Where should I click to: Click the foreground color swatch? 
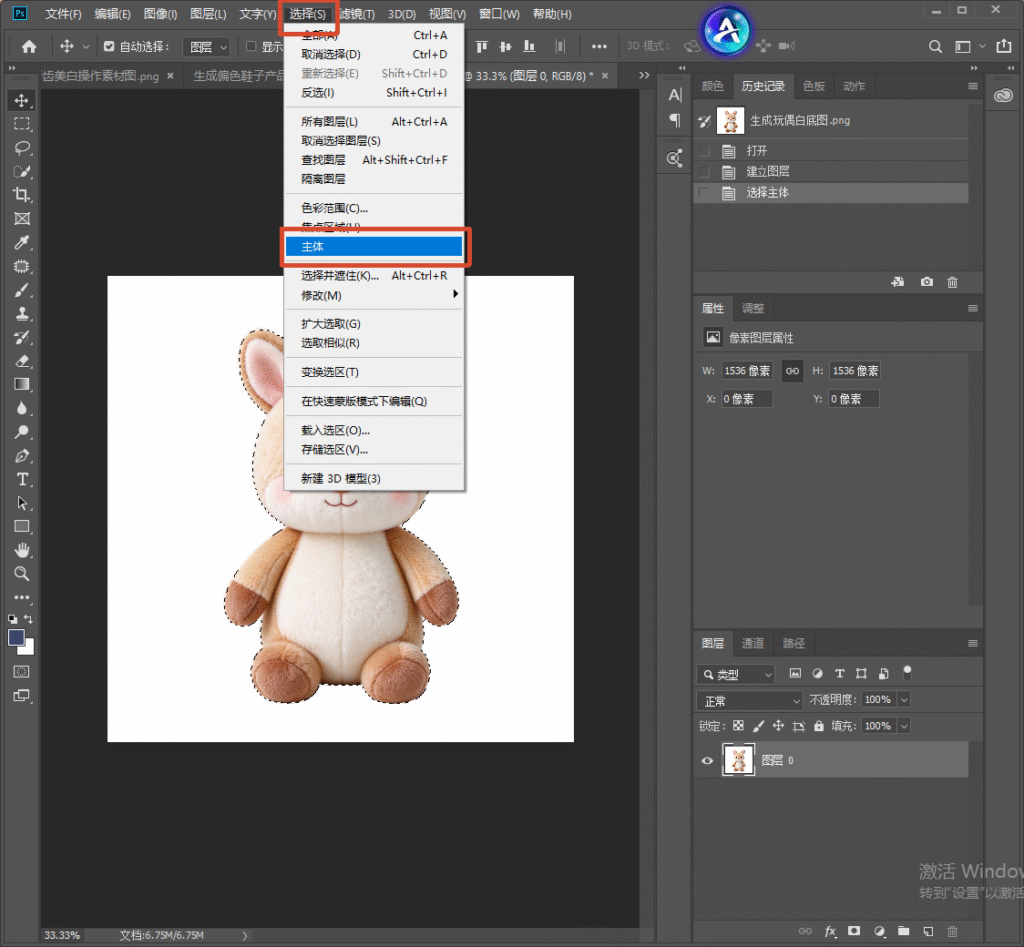tap(16, 637)
